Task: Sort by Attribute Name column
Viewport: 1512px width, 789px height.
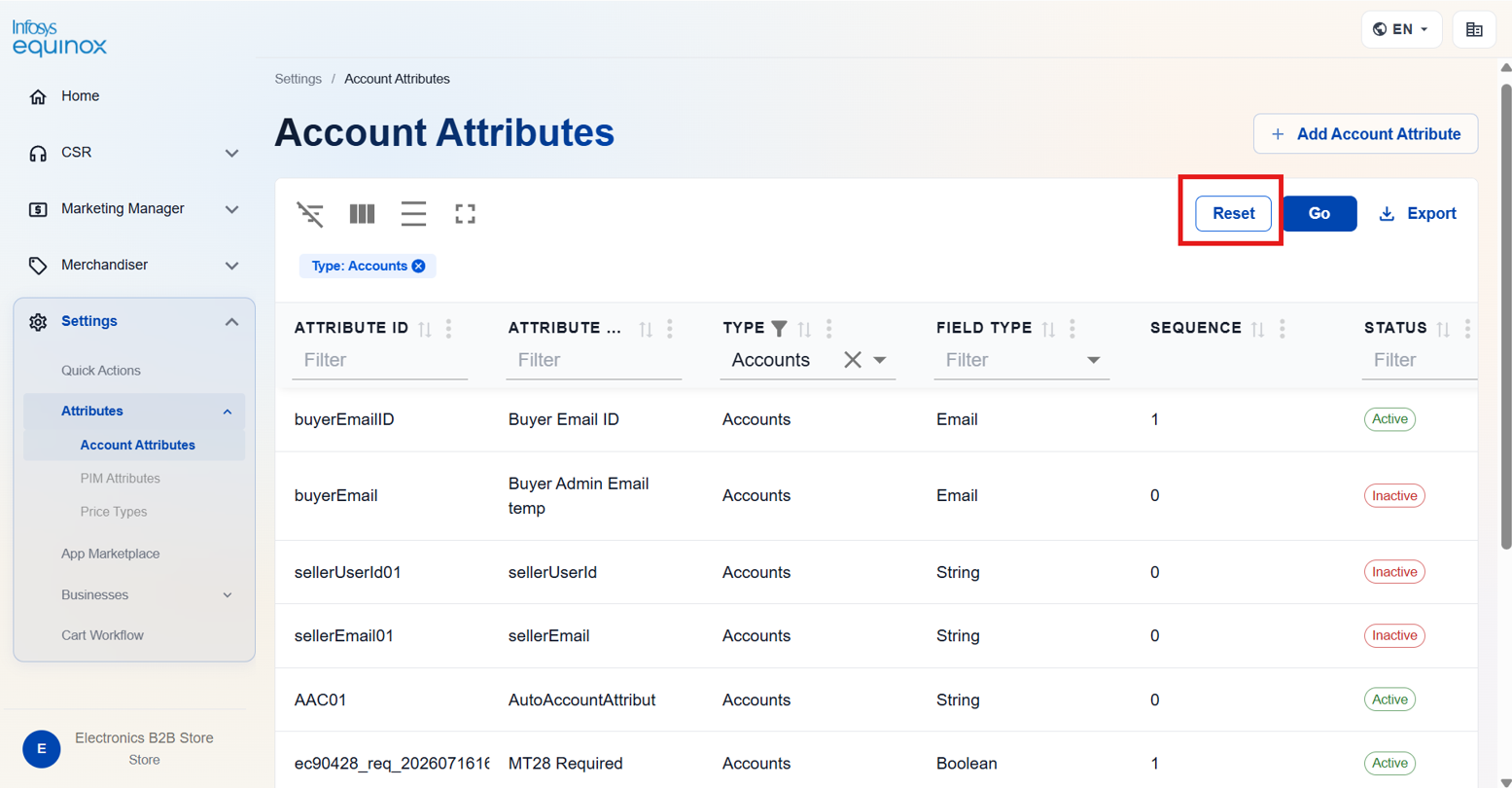Action: [646, 330]
